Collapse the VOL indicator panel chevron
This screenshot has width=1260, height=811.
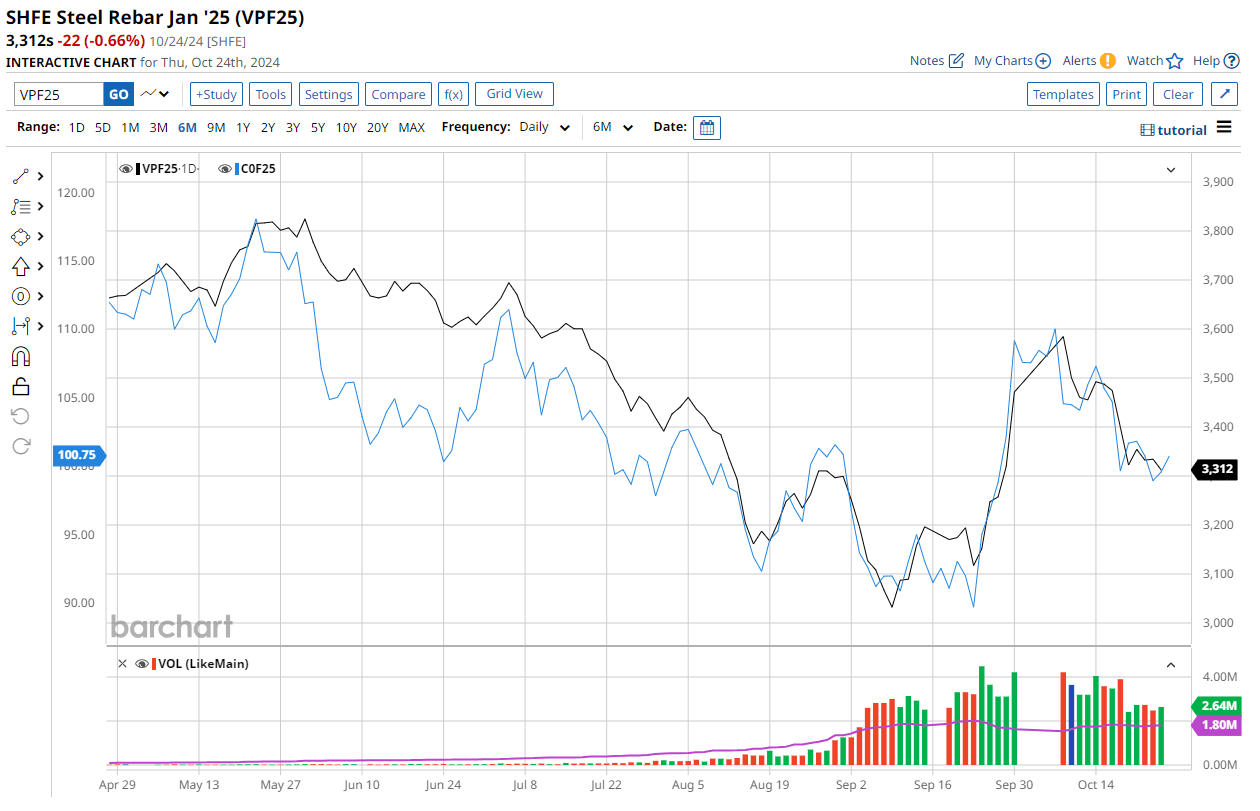pyautogui.click(x=1170, y=663)
